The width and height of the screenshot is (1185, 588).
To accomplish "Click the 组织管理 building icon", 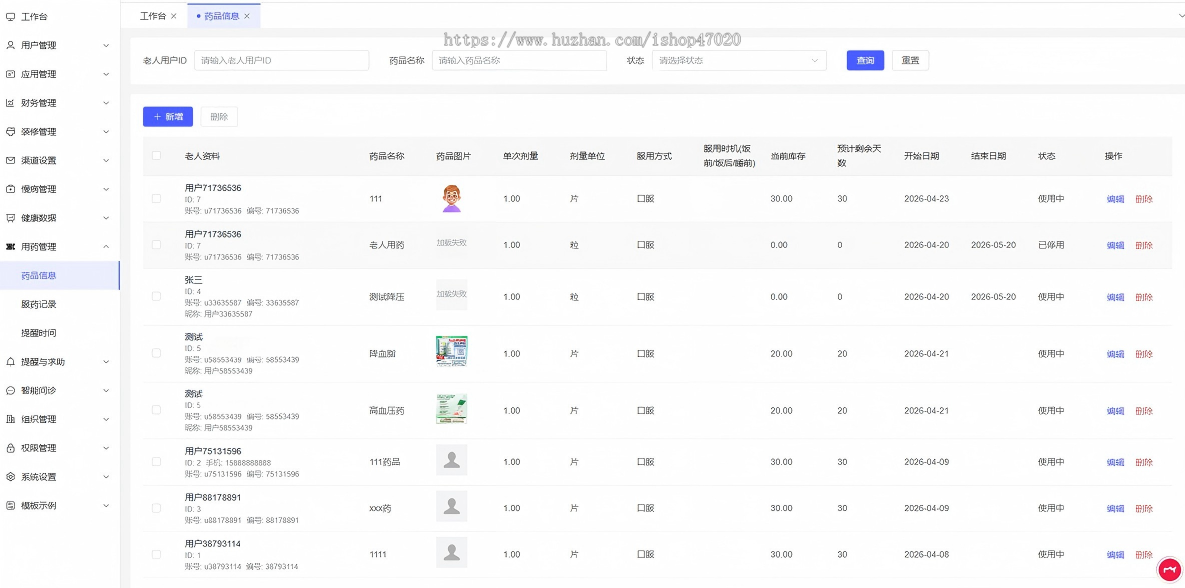I will (x=11, y=419).
